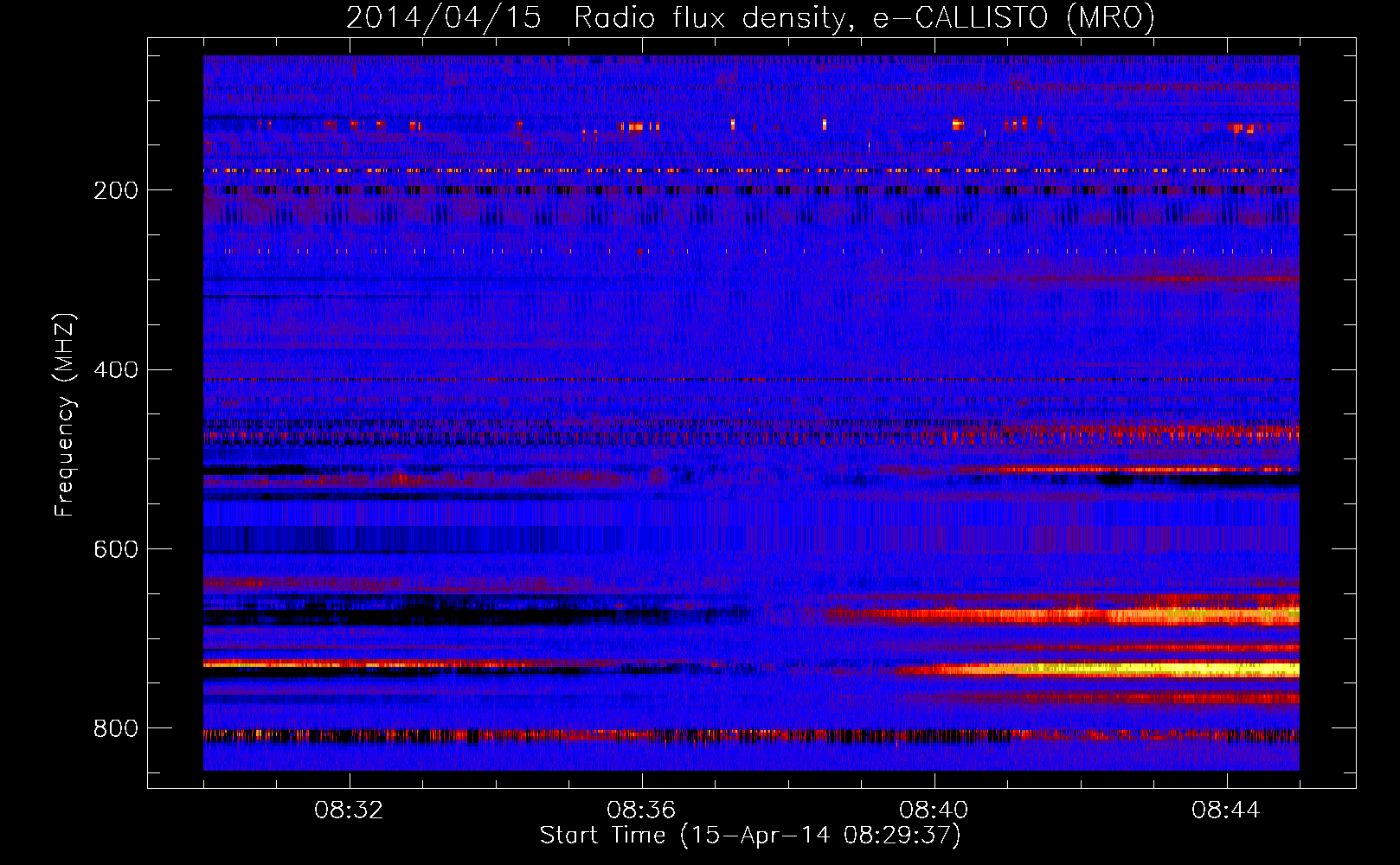Image resolution: width=1400 pixels, height=865 pixels.
Task: Click the red-black noisy band just above 800 MHz
Action: [x=751, y=736]
